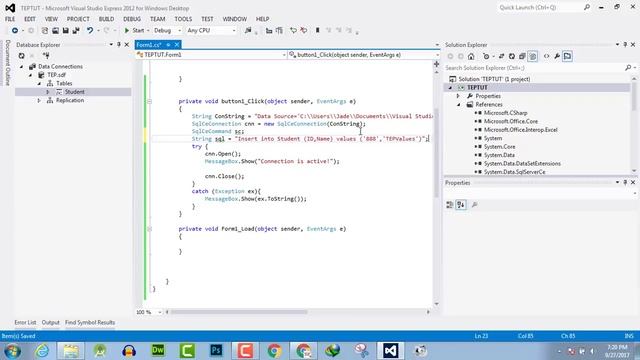Image resolution: width=640 pixels, height=360 pixels.
Task: Open Dreamweaver from the taskbar
Action: click(x=158, y=351)
